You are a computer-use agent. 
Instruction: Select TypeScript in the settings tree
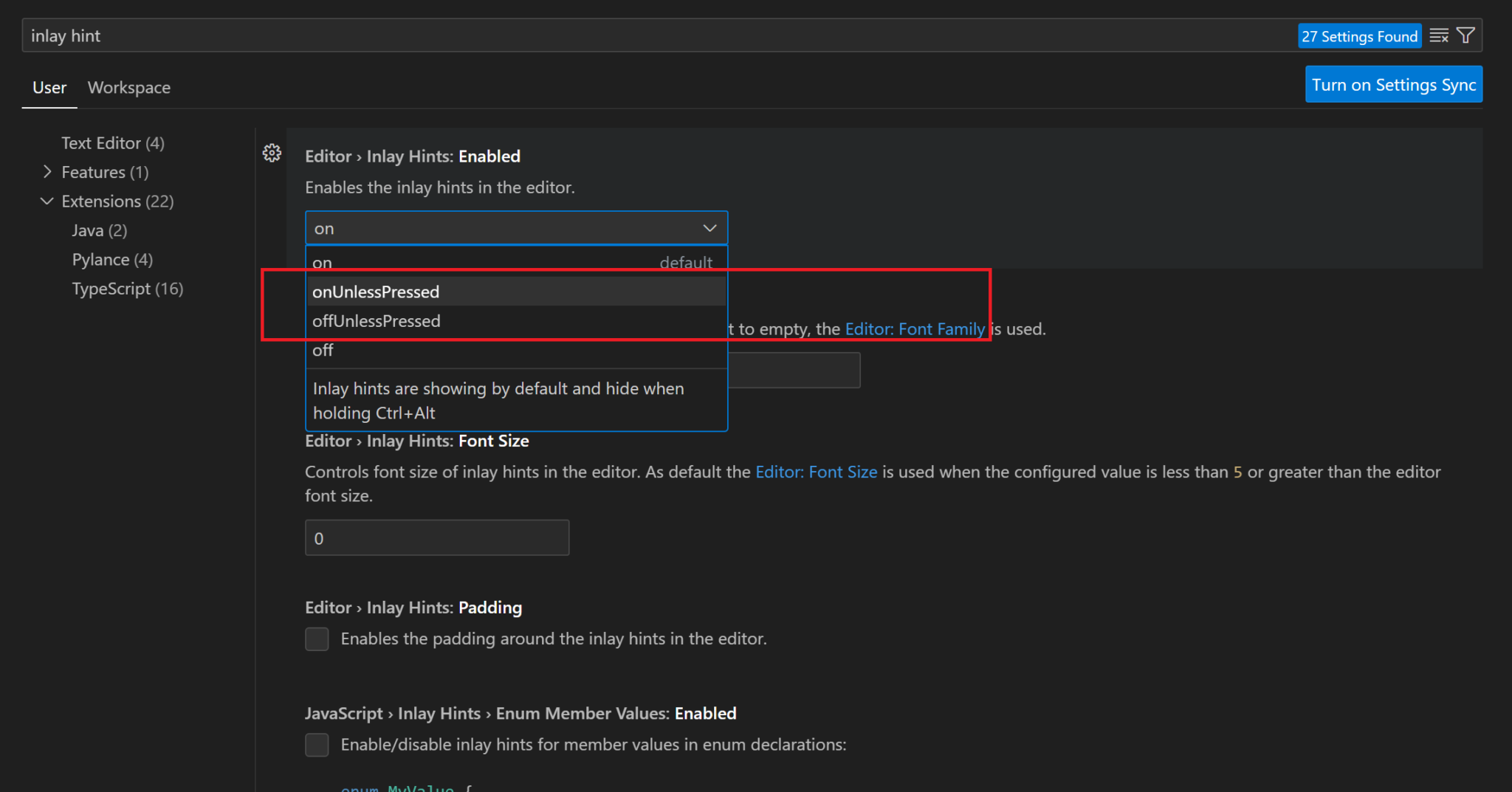tap(127, 289)
